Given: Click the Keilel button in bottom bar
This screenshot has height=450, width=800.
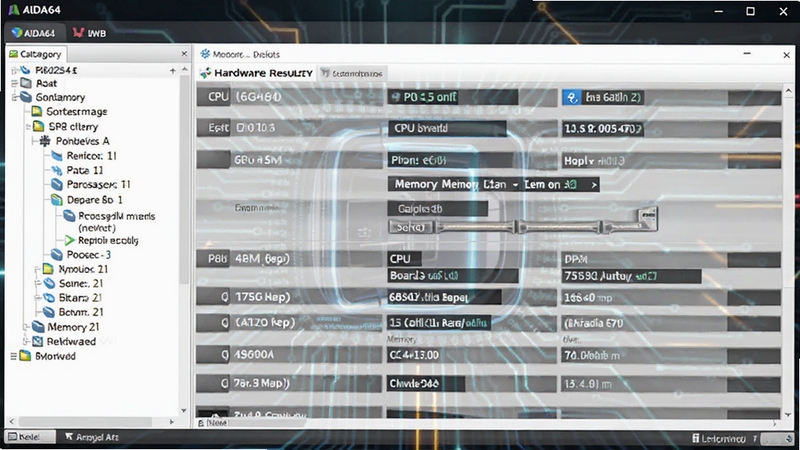Looking at the screenshot, I should 30,437.
